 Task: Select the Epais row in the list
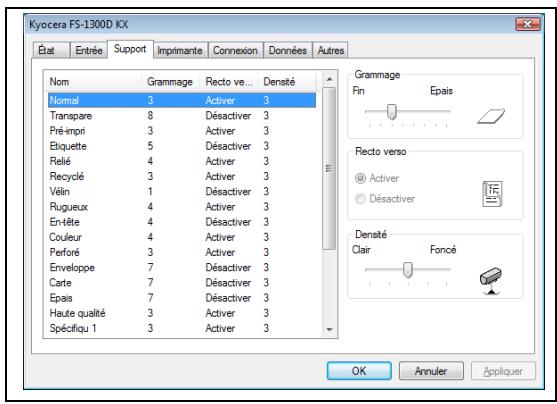point(182,298)
